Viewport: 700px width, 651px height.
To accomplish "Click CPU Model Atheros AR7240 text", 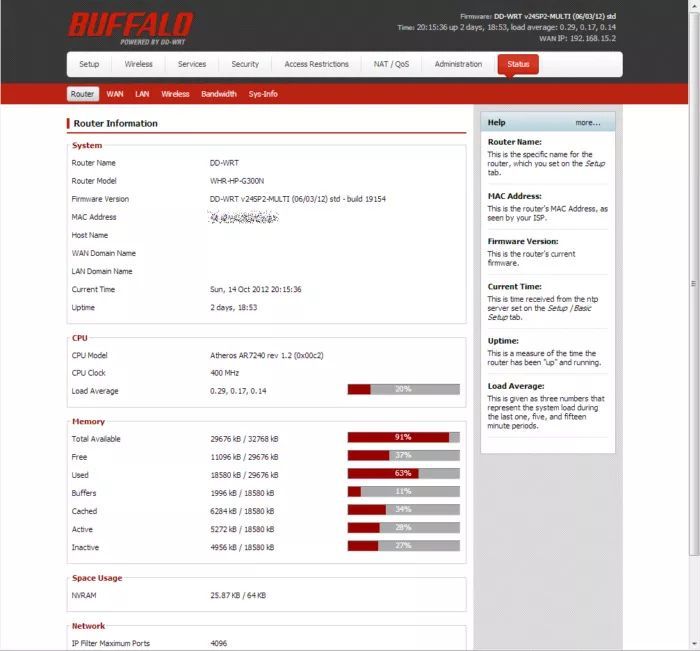I will click(x=267, y=355).
